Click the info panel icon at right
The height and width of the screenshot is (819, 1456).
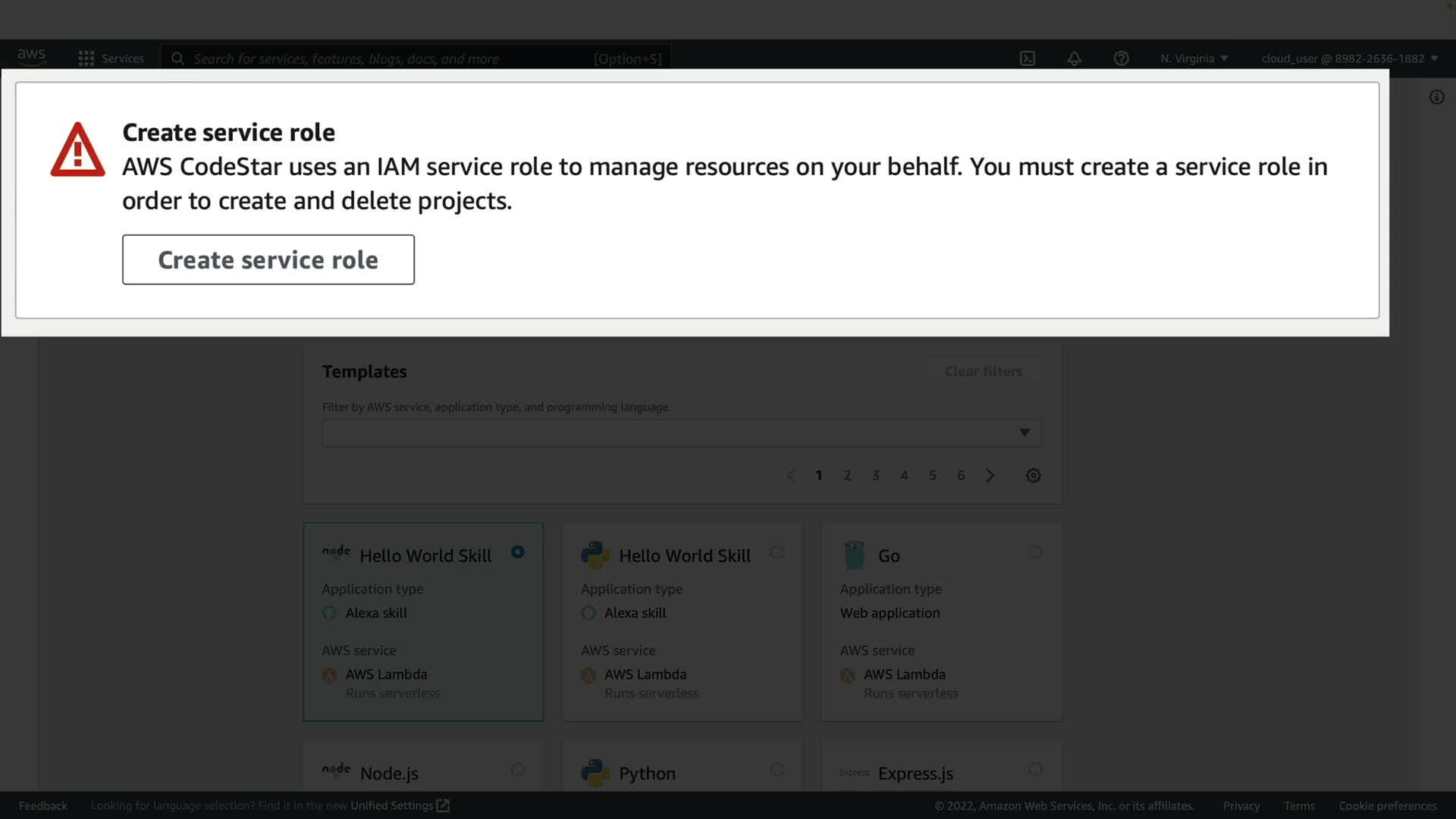click(1436, 97)
